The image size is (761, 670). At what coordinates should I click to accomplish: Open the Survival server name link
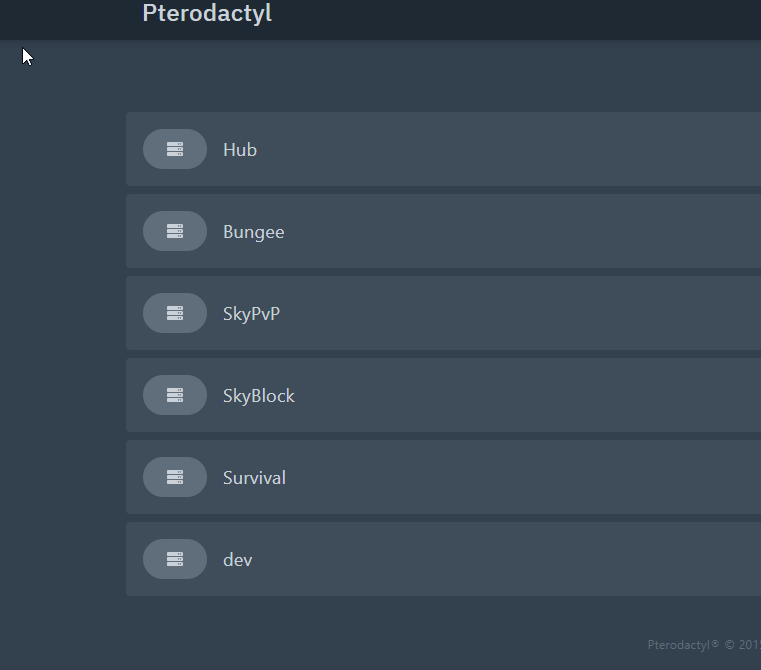point(254,478)
